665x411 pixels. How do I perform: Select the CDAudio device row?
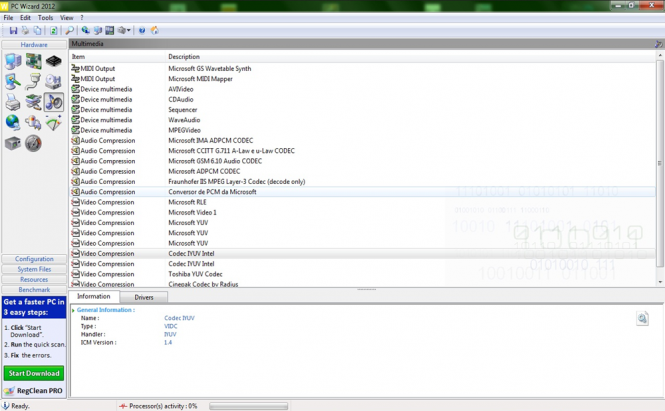click(363, 99)
